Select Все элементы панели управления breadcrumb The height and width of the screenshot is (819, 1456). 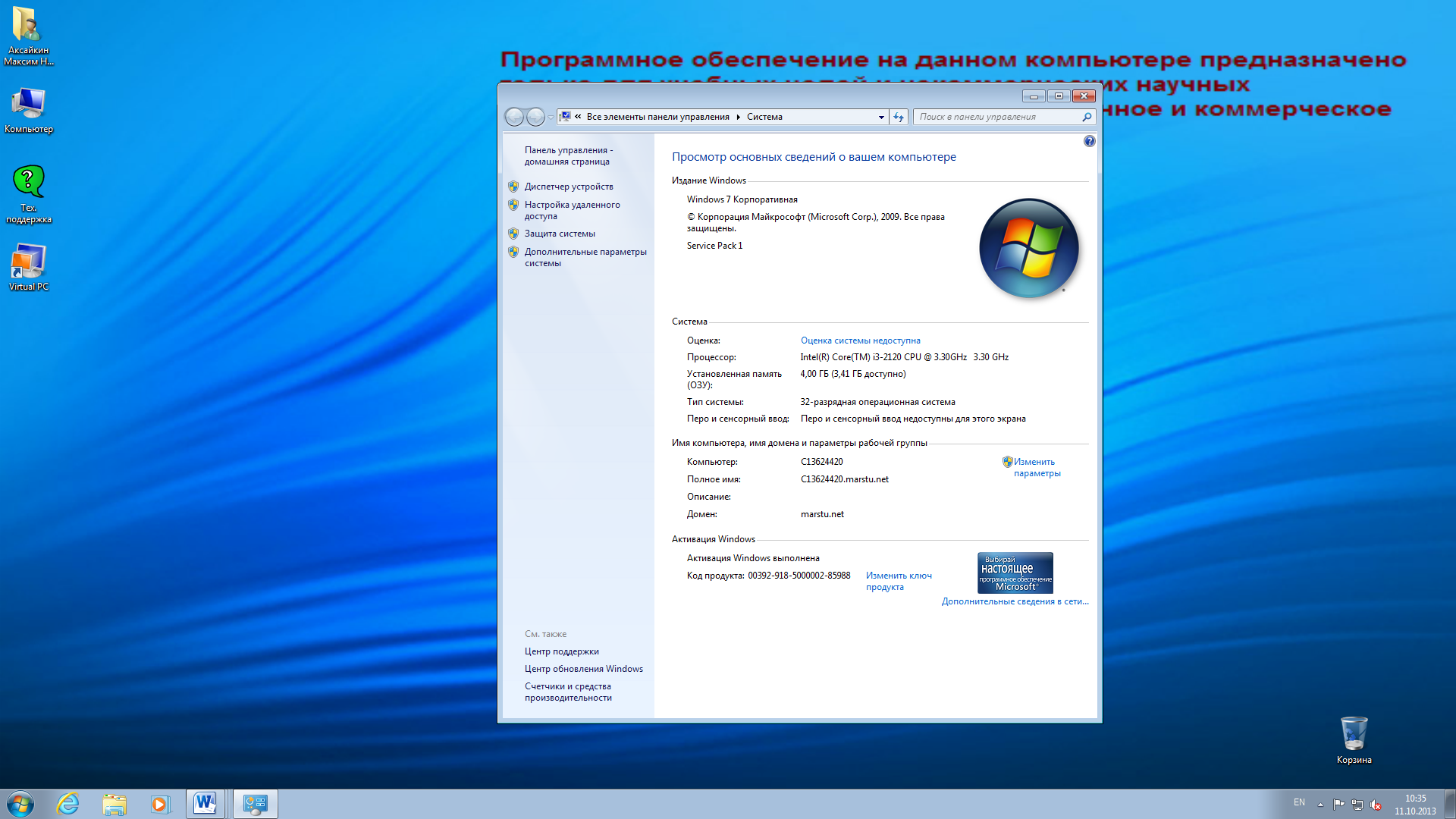pos(657,117)
